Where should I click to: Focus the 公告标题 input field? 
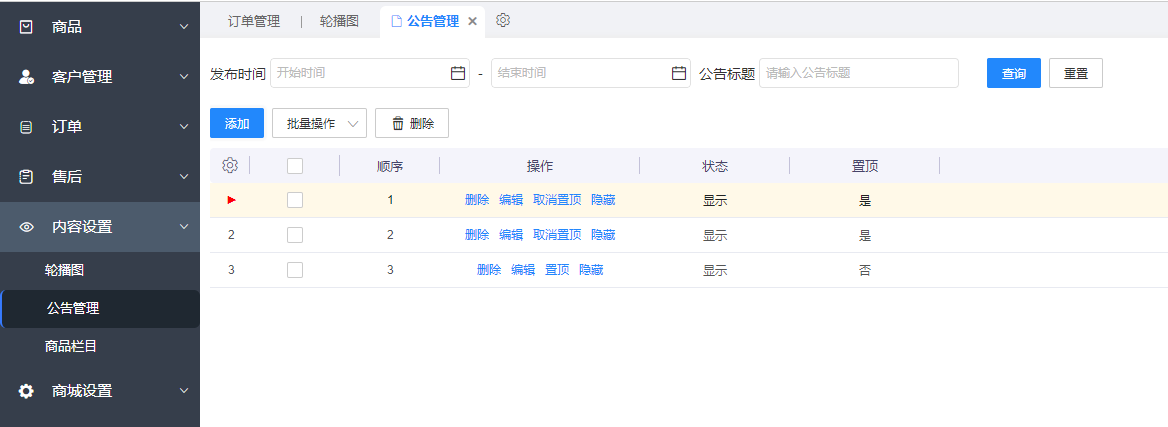pyautogui.click(x=858, y=73)
